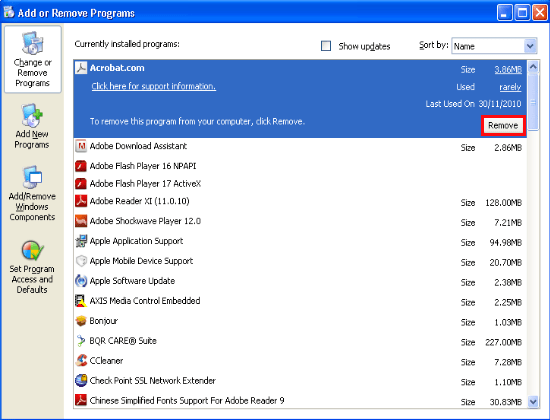Select Adobe Shockwave Player 12.0 icon

81,221
